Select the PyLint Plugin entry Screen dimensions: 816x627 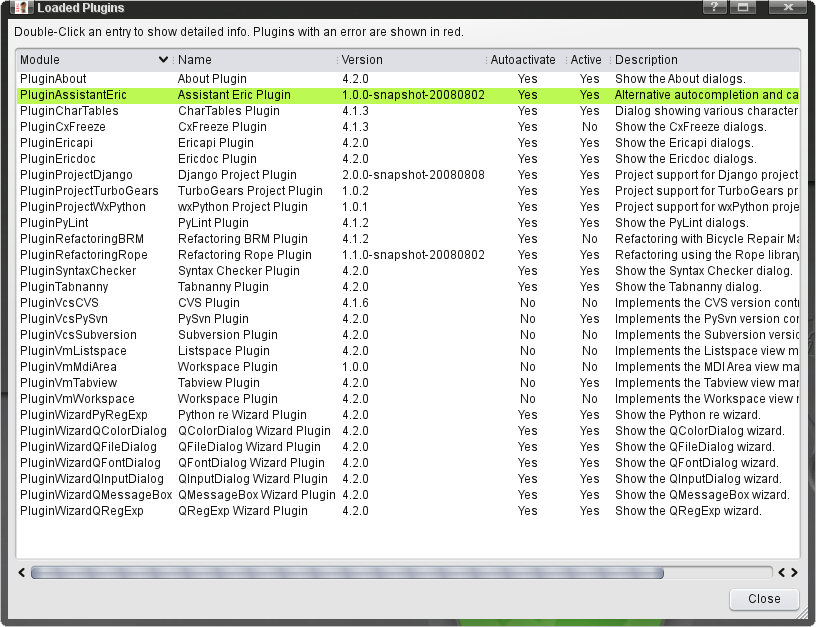(x=213, y=223)
